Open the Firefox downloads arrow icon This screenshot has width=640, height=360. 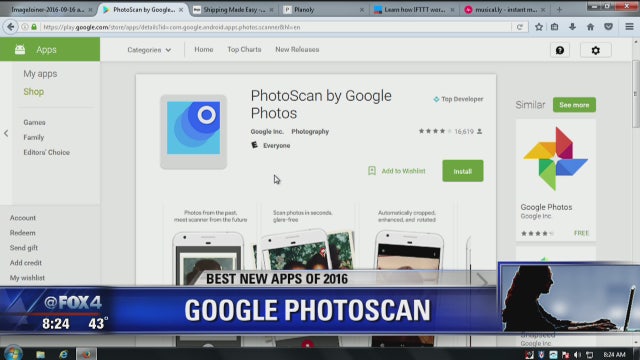tap(572, 27)
